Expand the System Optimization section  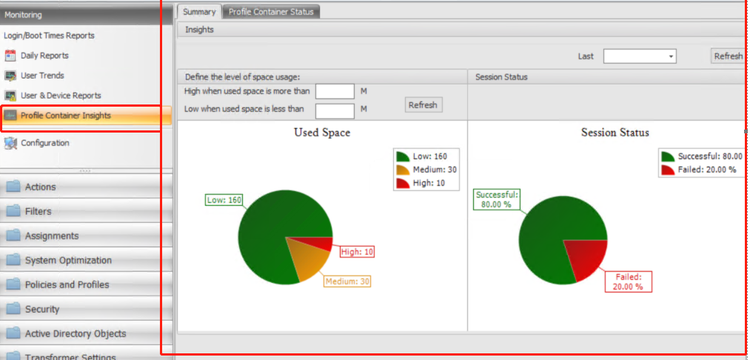(x=86, y=260)
